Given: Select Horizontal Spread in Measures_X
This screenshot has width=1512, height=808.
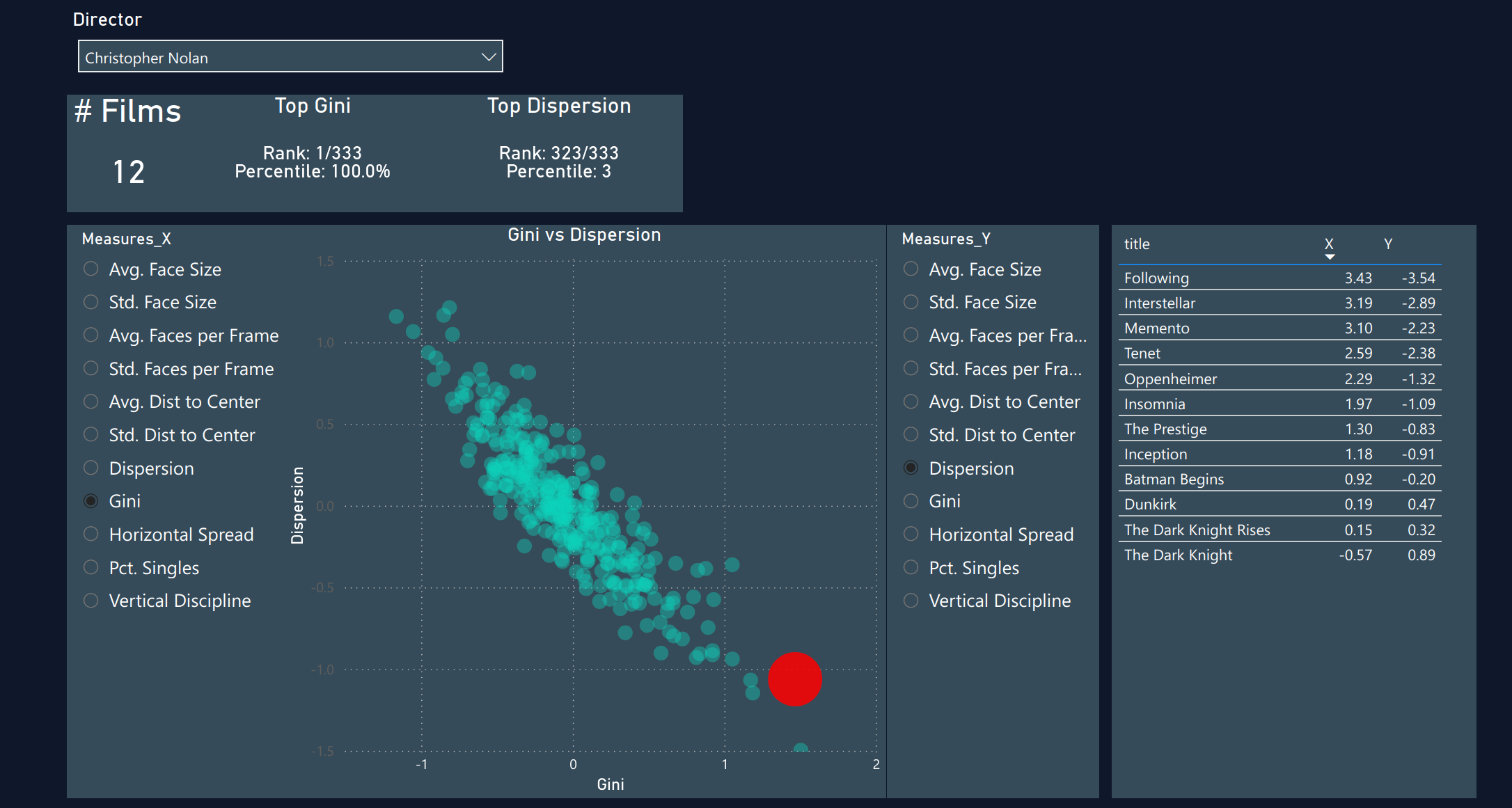Looking at the screenshot, I should pos(90,534).
